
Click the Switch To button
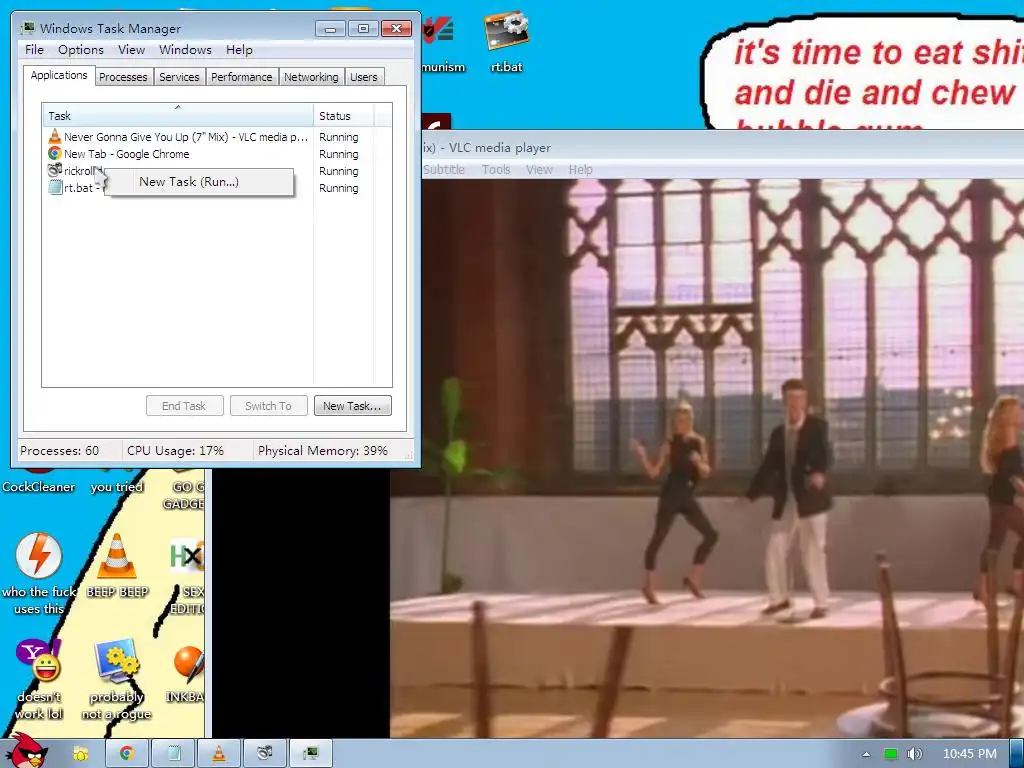coord(268,406)
